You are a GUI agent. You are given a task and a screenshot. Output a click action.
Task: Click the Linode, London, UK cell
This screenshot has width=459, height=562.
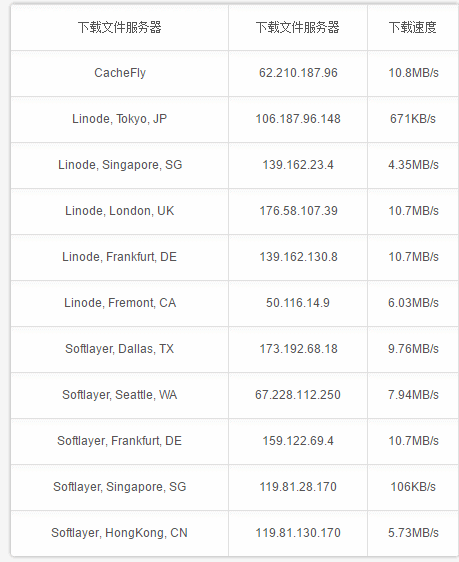tap(119, 211)
